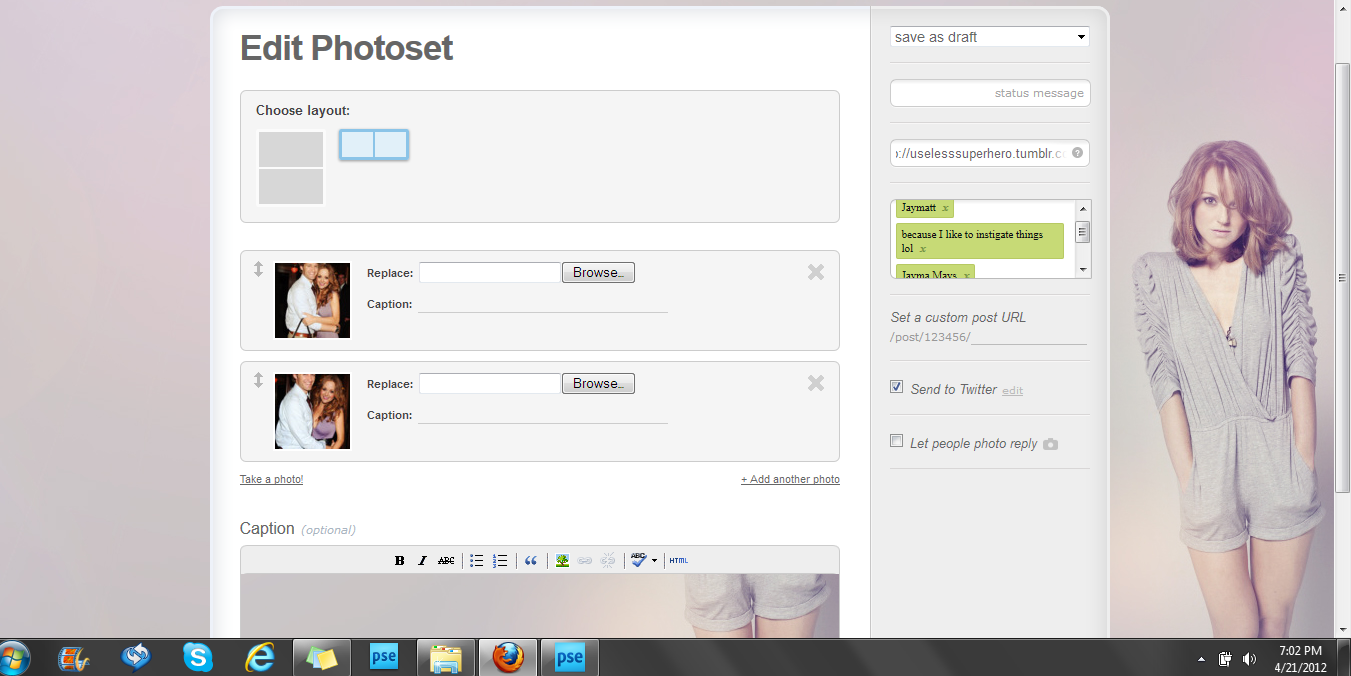Open the volume speaker tray icon

click(1249, 659)
